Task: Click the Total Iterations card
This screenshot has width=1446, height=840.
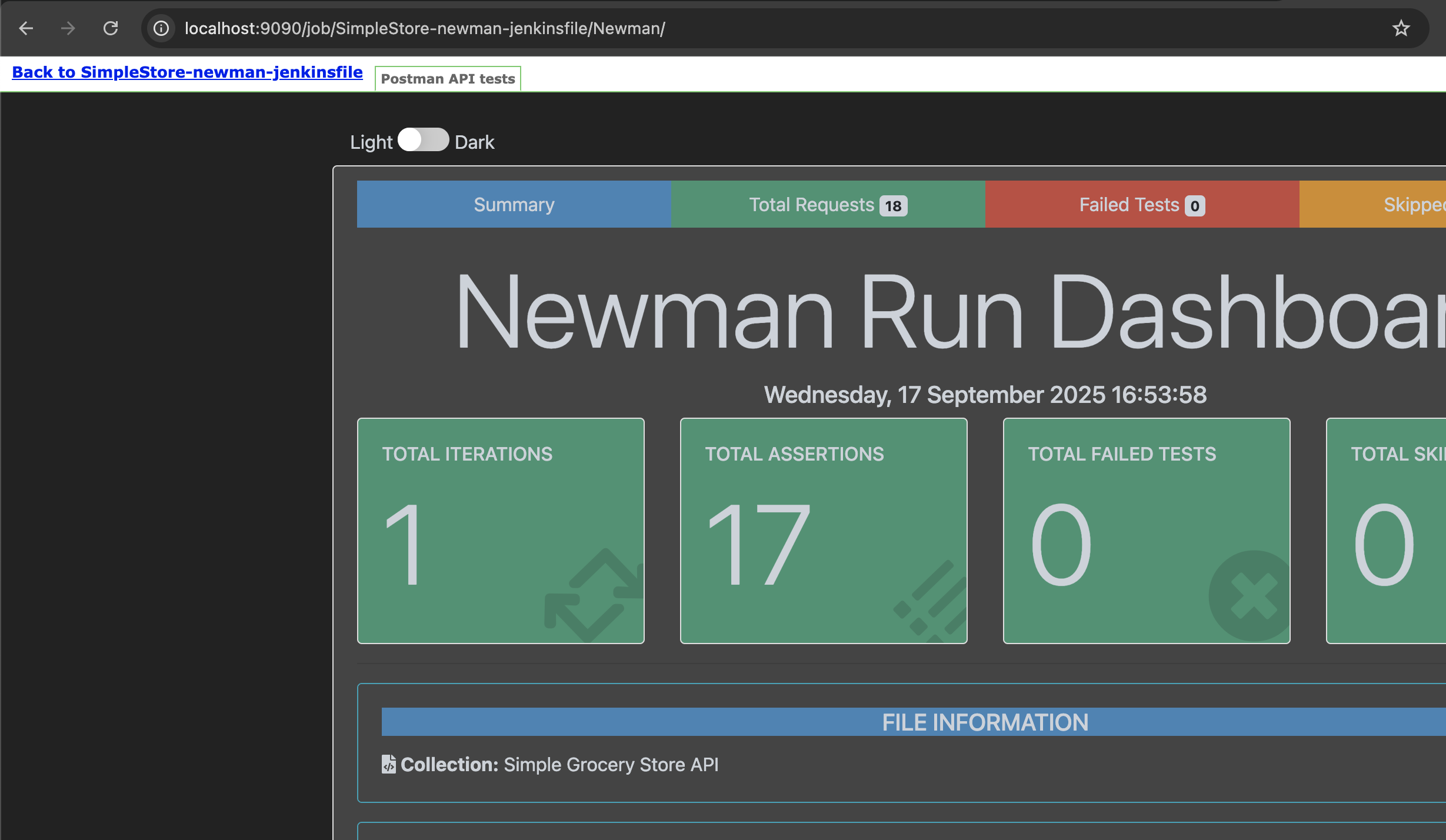Action: point(501,531)
